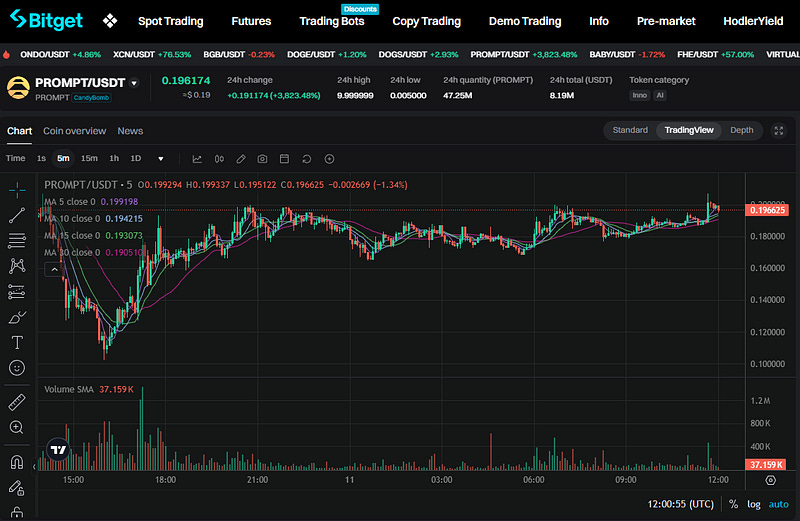Open the Info menu

(x=599, y=21)
